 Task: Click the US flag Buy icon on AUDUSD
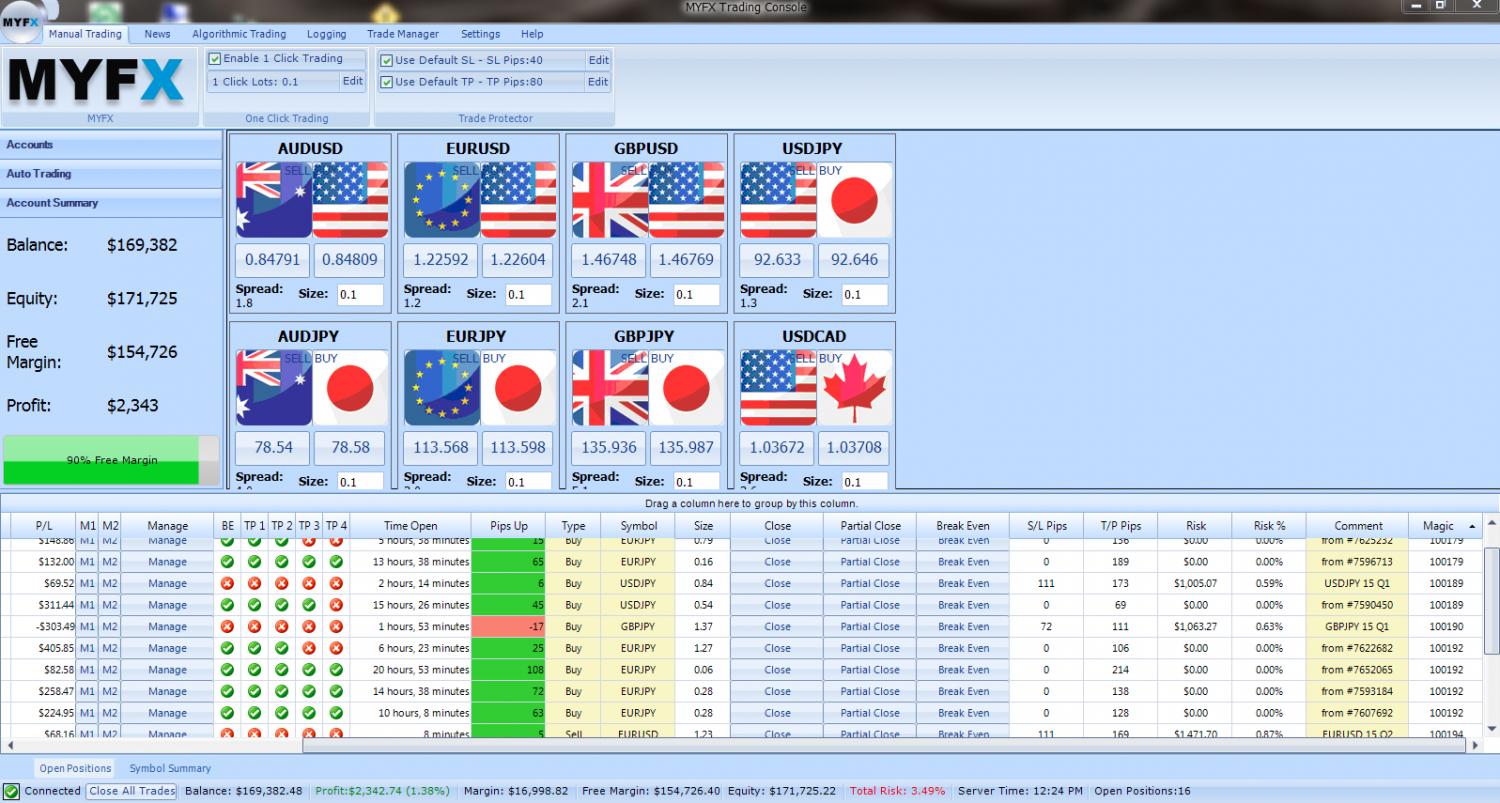pos(351,200)
